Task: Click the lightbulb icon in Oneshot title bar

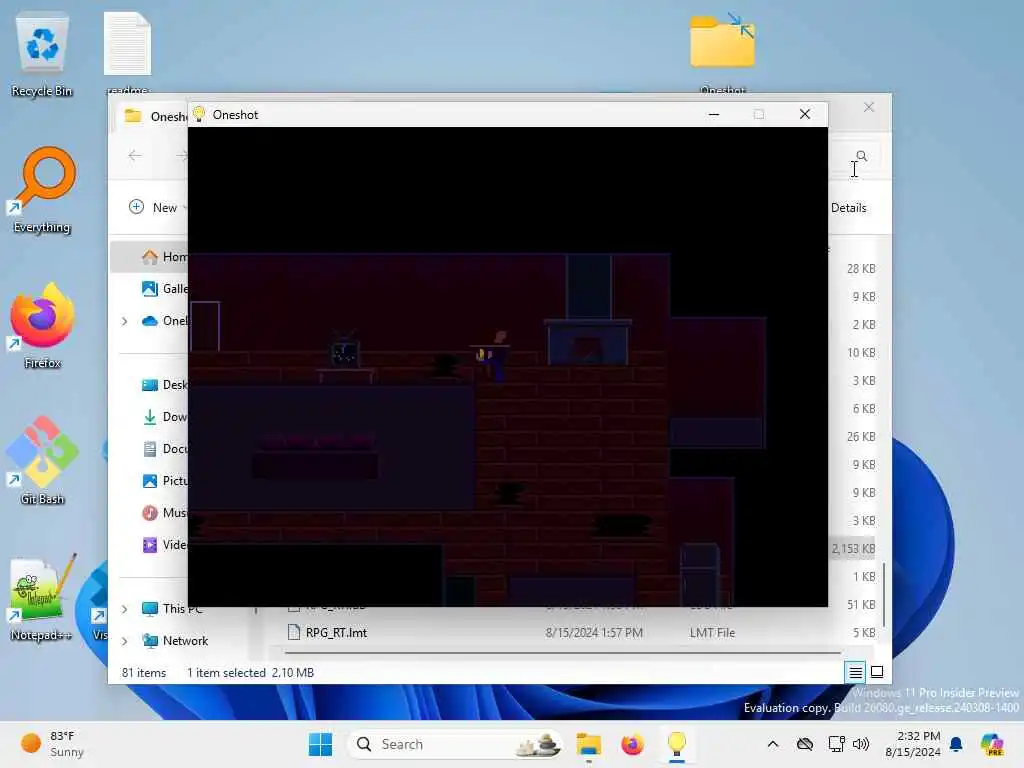Action: [199, 114]
